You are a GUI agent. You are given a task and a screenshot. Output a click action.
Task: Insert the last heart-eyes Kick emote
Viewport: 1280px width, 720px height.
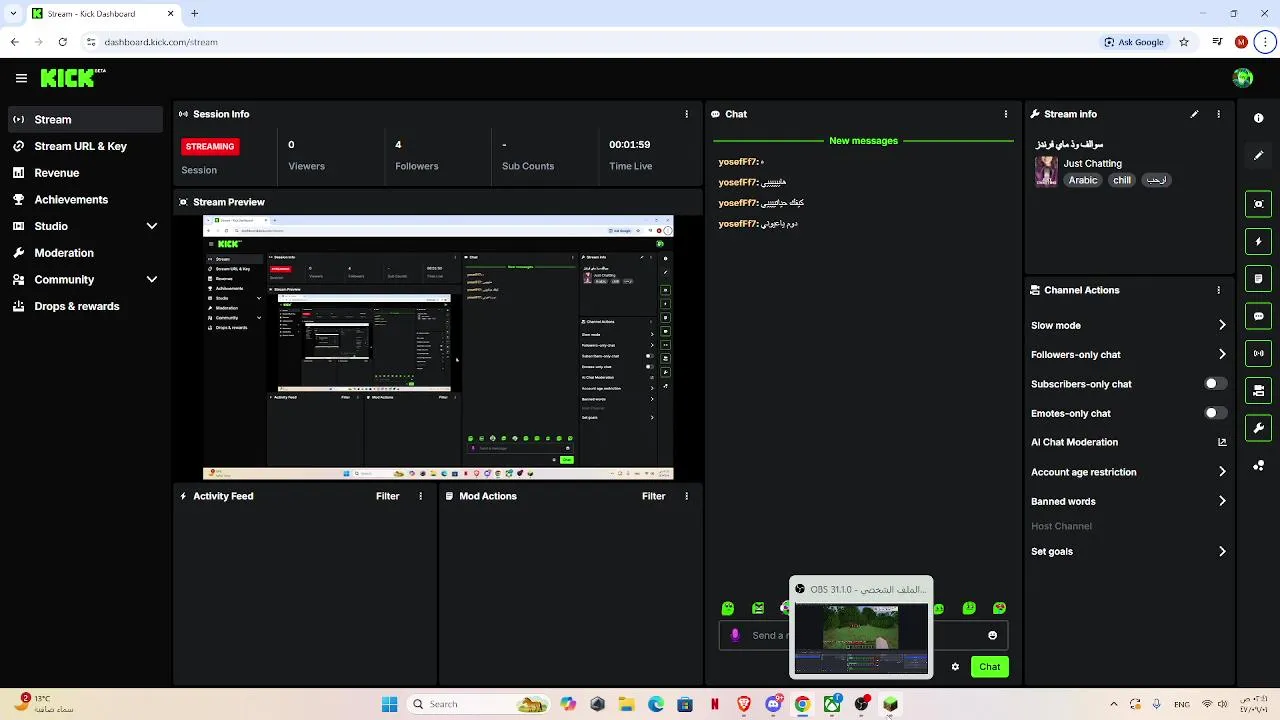999,608
